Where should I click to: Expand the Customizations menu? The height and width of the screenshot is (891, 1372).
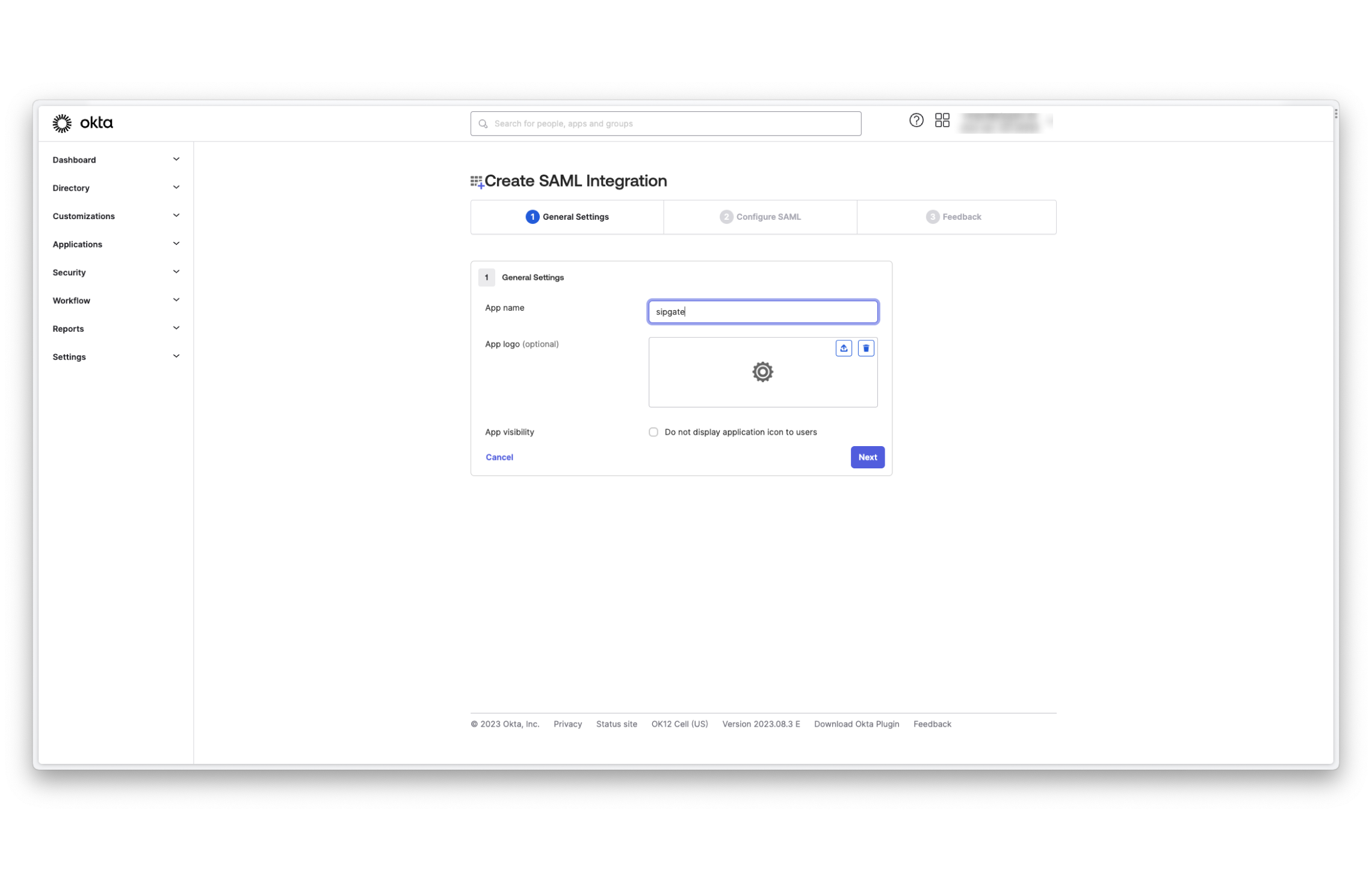coord(116,216)
